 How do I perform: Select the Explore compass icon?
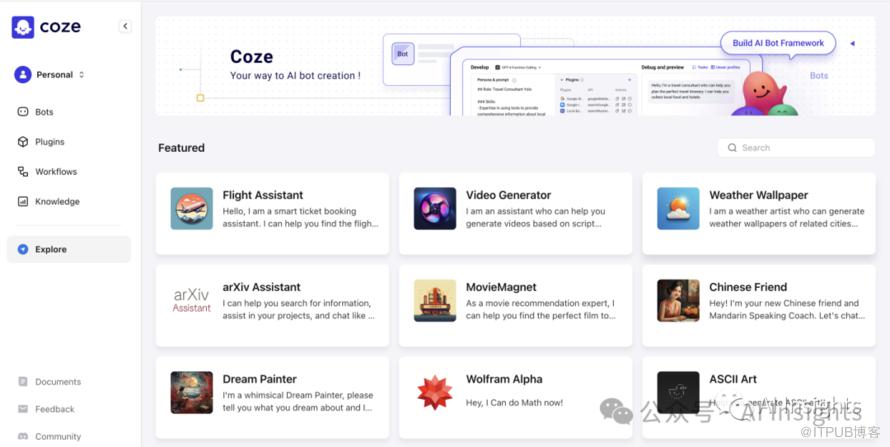pos(23,249)
